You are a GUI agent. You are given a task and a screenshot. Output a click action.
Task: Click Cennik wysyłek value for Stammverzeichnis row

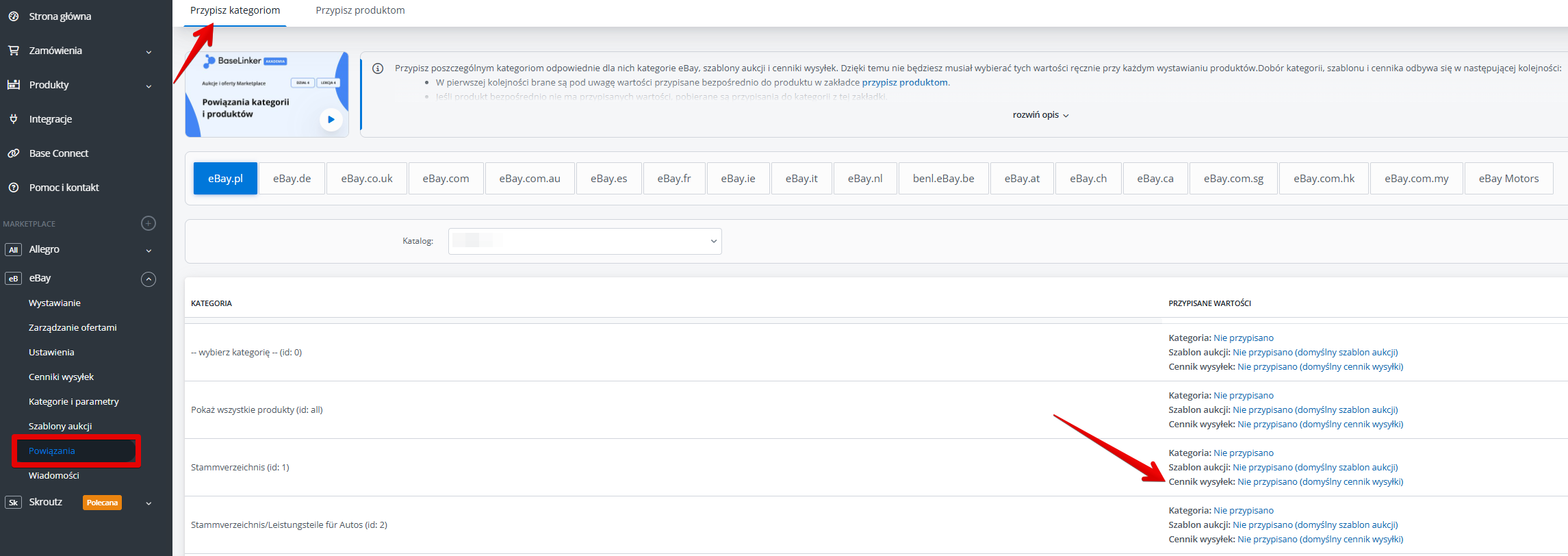click(1320, 482)
